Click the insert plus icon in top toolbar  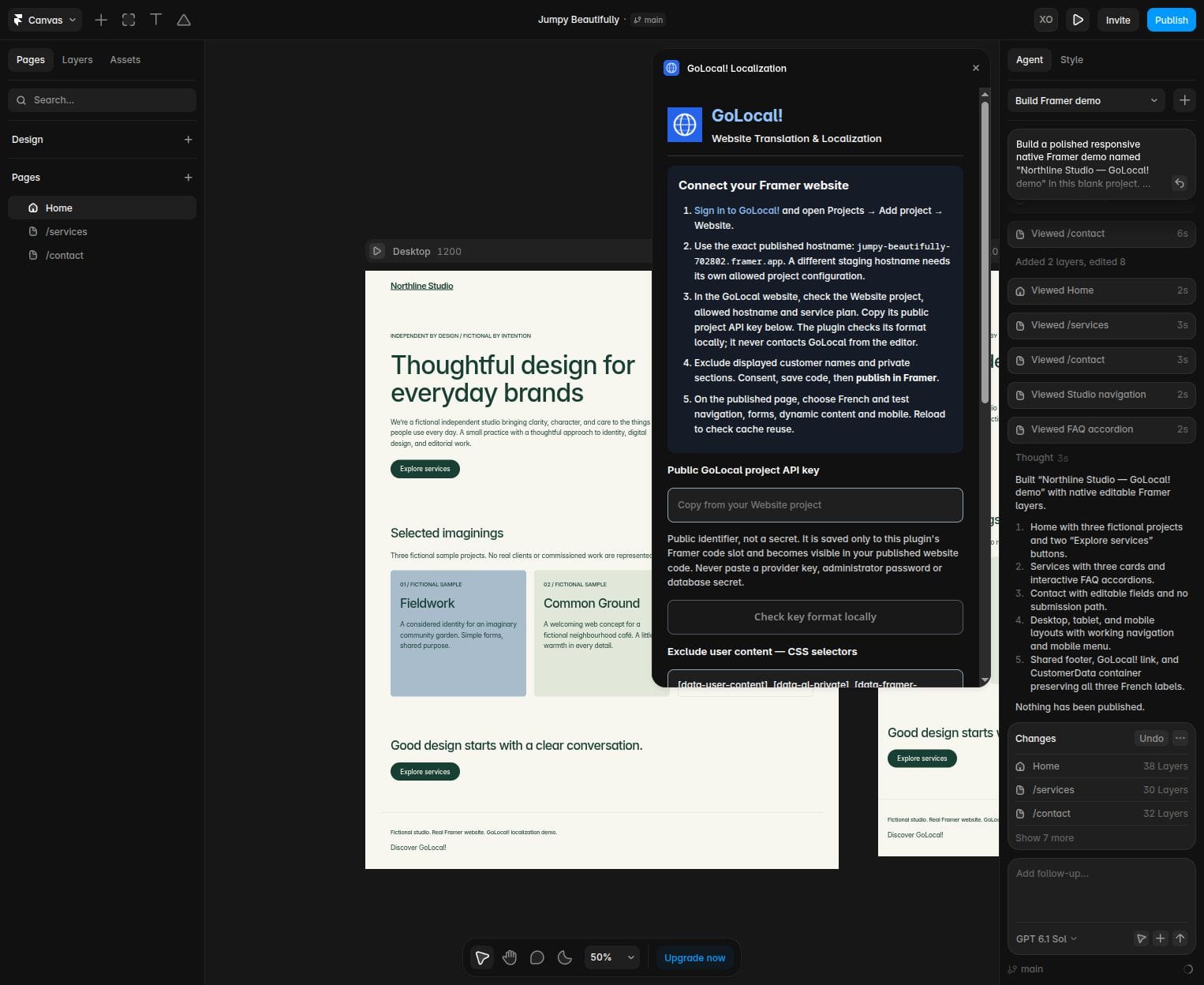point(101,20)
